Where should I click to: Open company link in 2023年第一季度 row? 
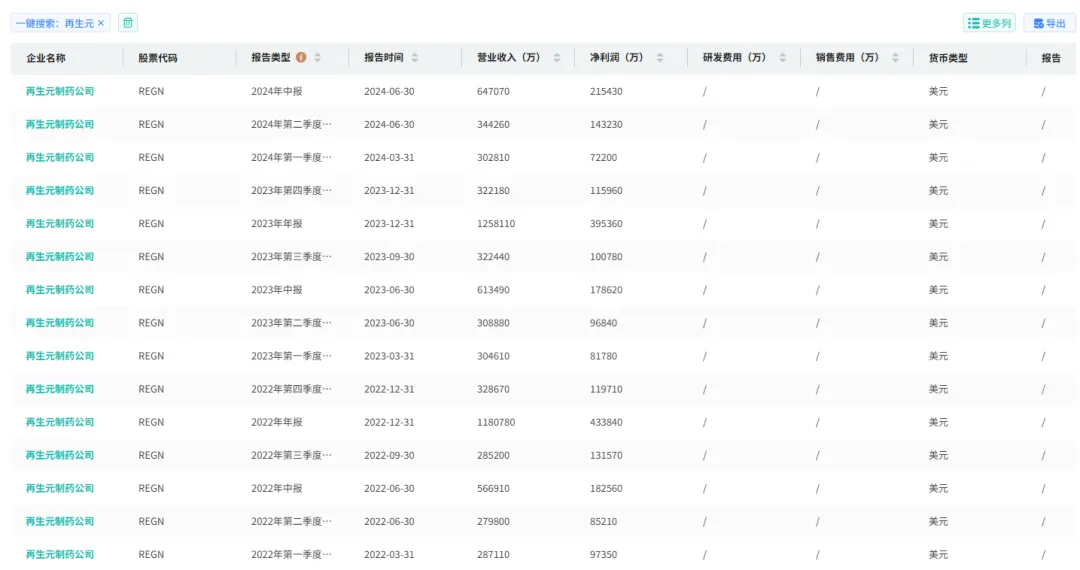point(60,356)
